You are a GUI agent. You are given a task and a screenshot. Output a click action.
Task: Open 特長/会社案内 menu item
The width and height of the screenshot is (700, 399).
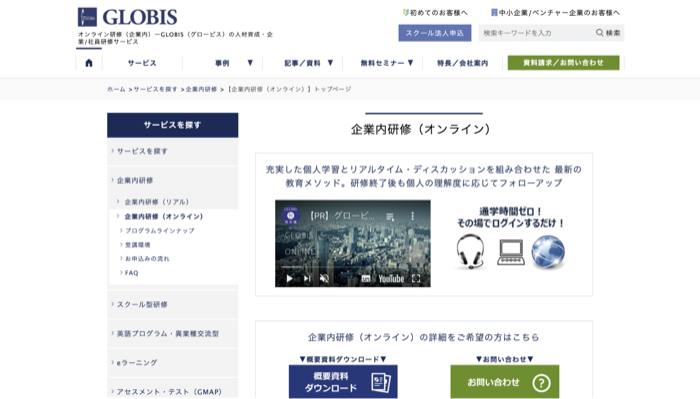462,63
